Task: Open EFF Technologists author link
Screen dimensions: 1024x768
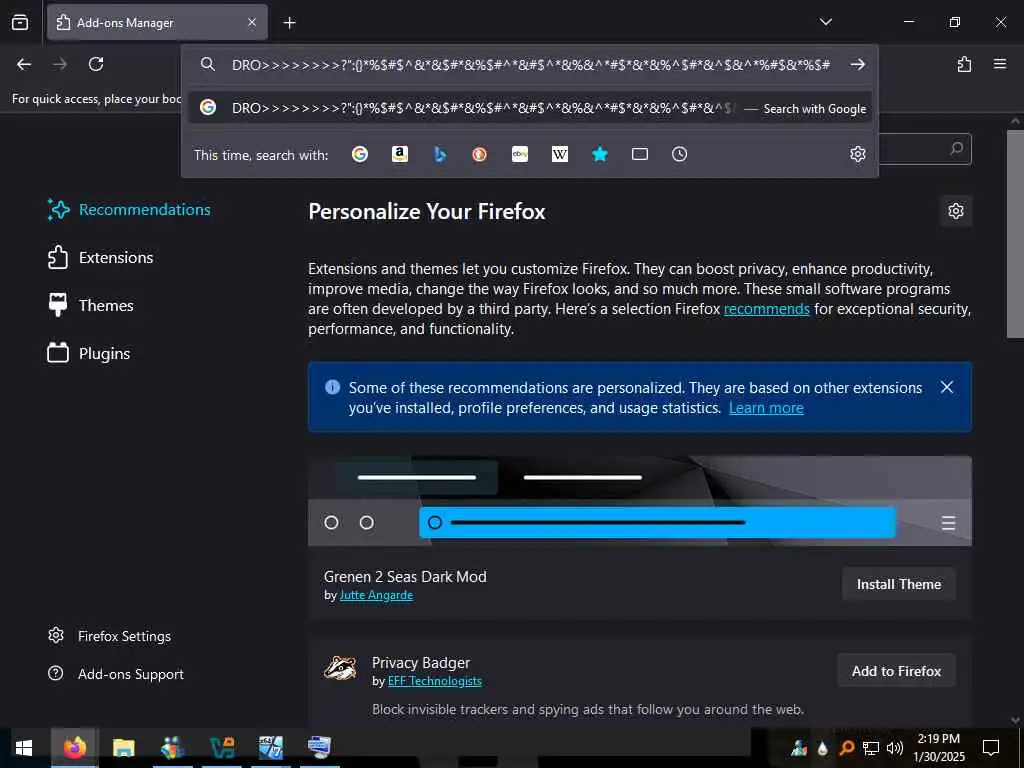Action: click(x=435, y=681)
